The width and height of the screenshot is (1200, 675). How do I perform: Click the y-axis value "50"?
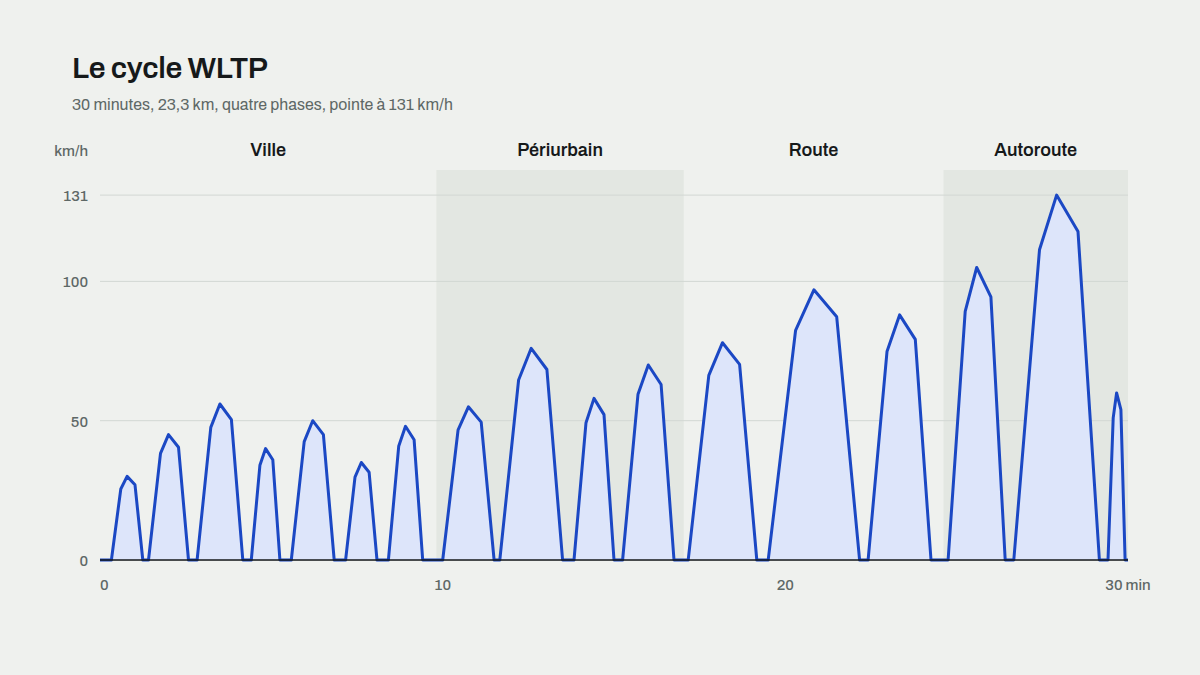pos(80,421)
